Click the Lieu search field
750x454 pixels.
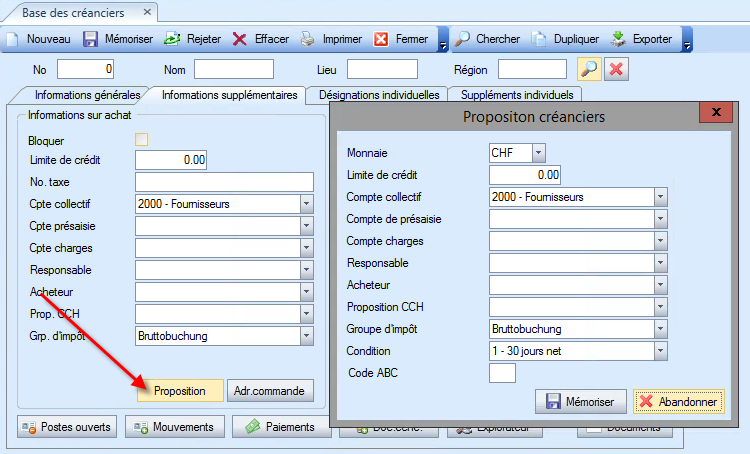tap(382, 69)
